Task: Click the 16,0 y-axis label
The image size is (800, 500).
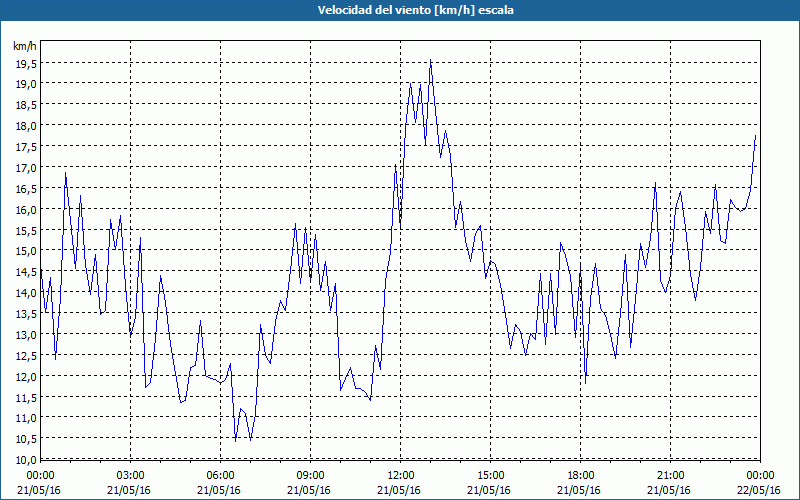Action: (25, 209)
